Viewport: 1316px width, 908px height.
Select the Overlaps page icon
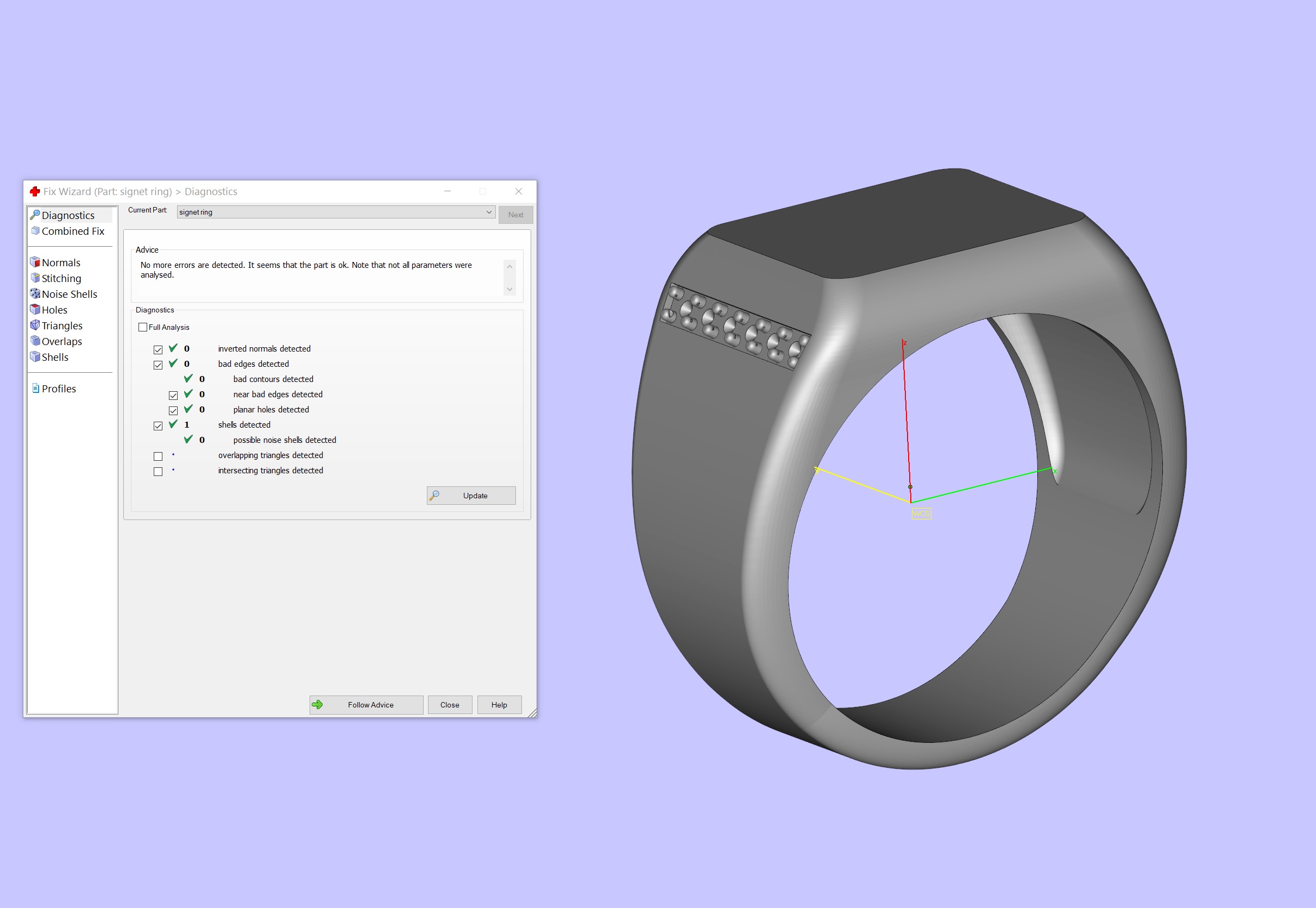click(35, 341)
